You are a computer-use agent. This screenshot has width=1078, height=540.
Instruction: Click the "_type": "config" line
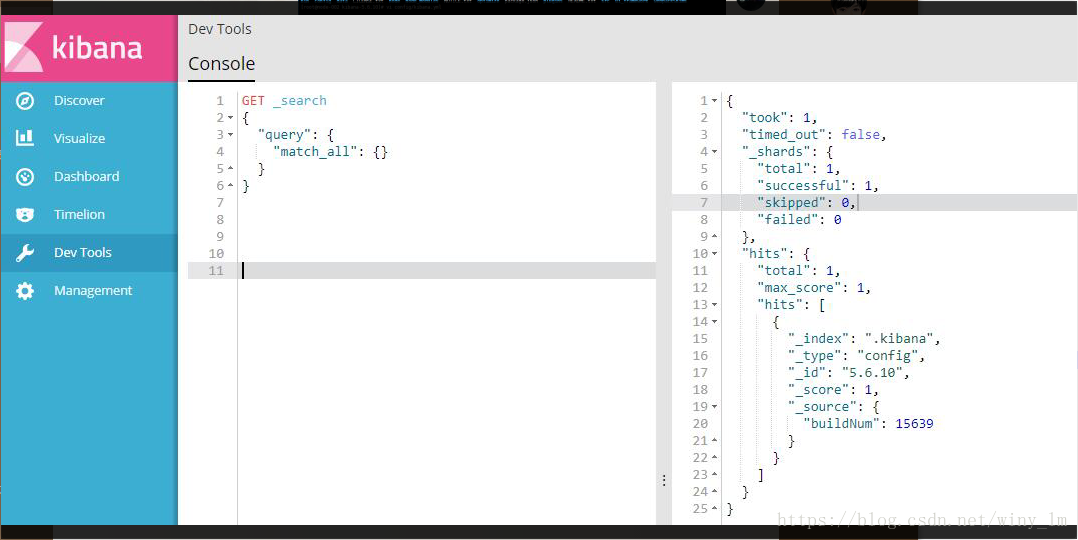857,356
